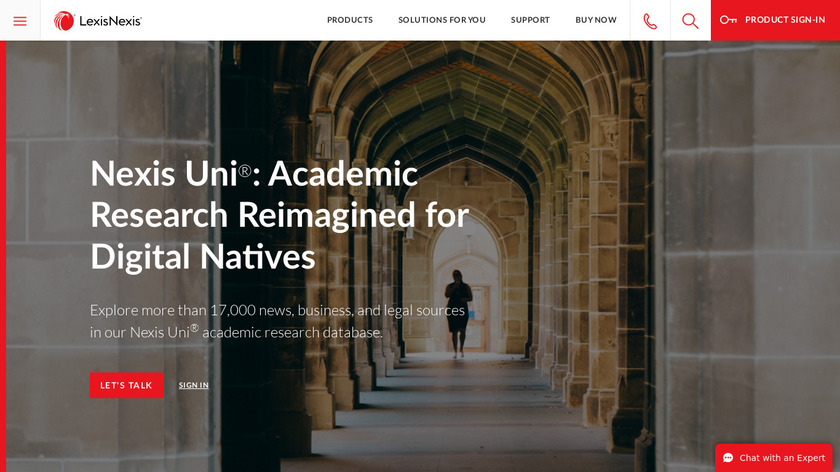
Task: Open Solutions For You menu
Action: click(x=441, y=20)
